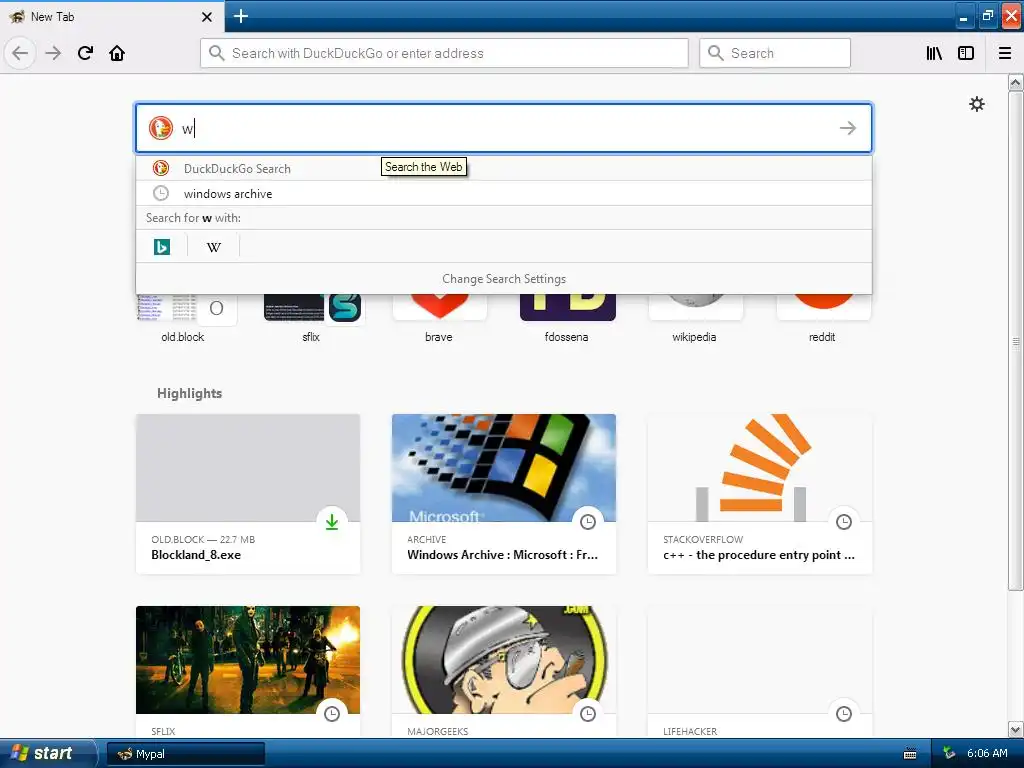Click the magnifier icon in Search box
This screenshot has width=1024, height=768.
(x=715, y=53)
